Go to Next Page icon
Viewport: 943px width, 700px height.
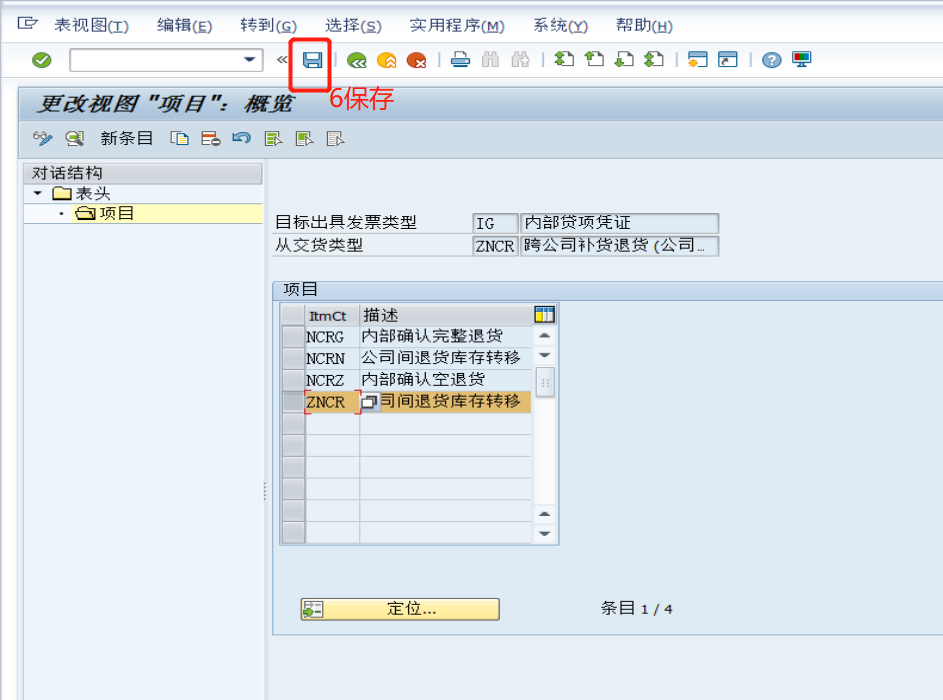(x=624, y=59)
